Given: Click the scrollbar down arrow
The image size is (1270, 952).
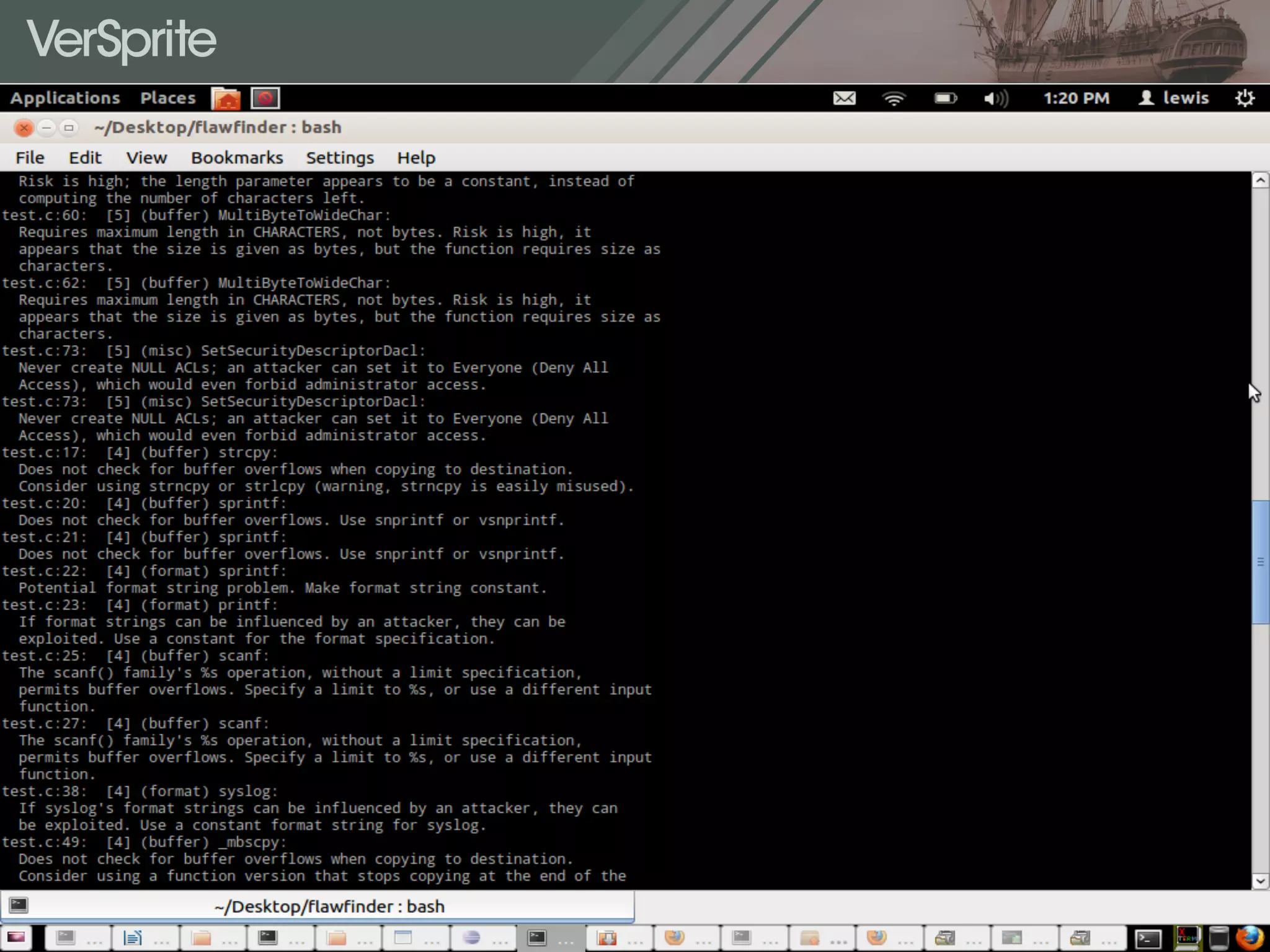Looking at the screenshot, I should pyautogui.click(x=1260, y=881).
